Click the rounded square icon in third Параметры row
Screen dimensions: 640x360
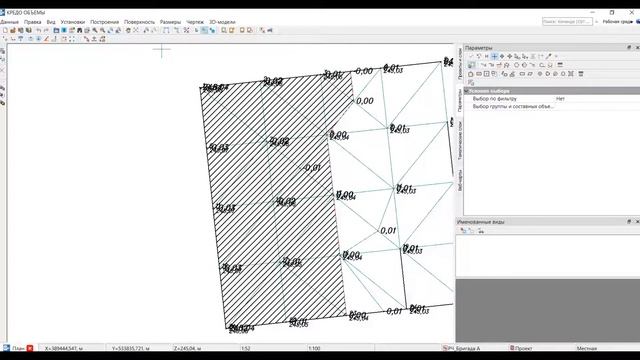(470, 74)
